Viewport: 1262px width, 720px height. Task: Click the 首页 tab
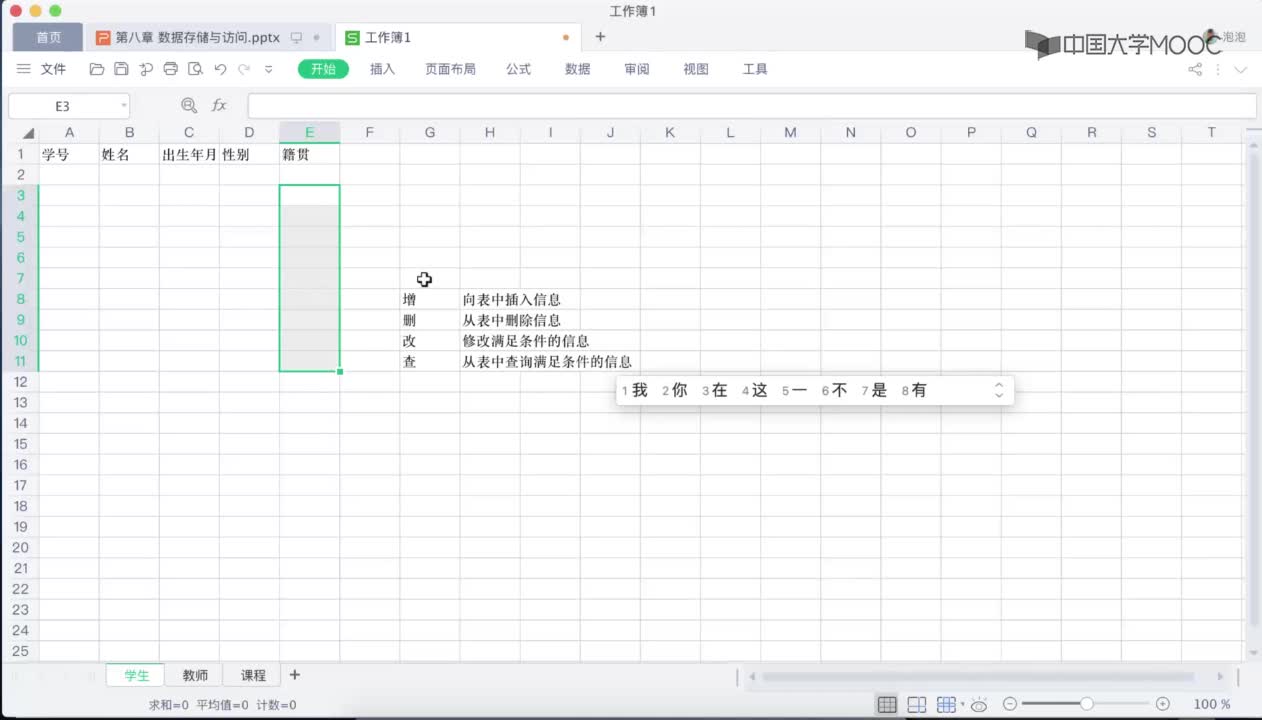point(48,37)
